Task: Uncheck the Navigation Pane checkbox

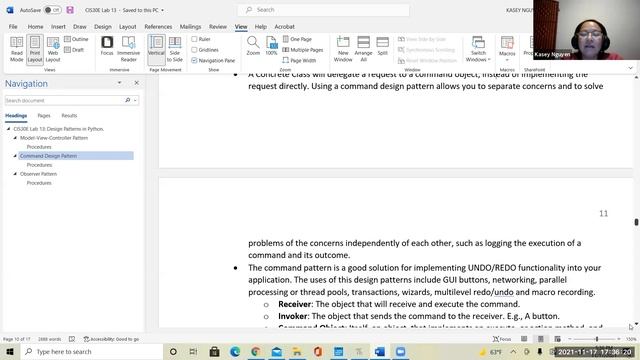Action: (x=194, y=60)
